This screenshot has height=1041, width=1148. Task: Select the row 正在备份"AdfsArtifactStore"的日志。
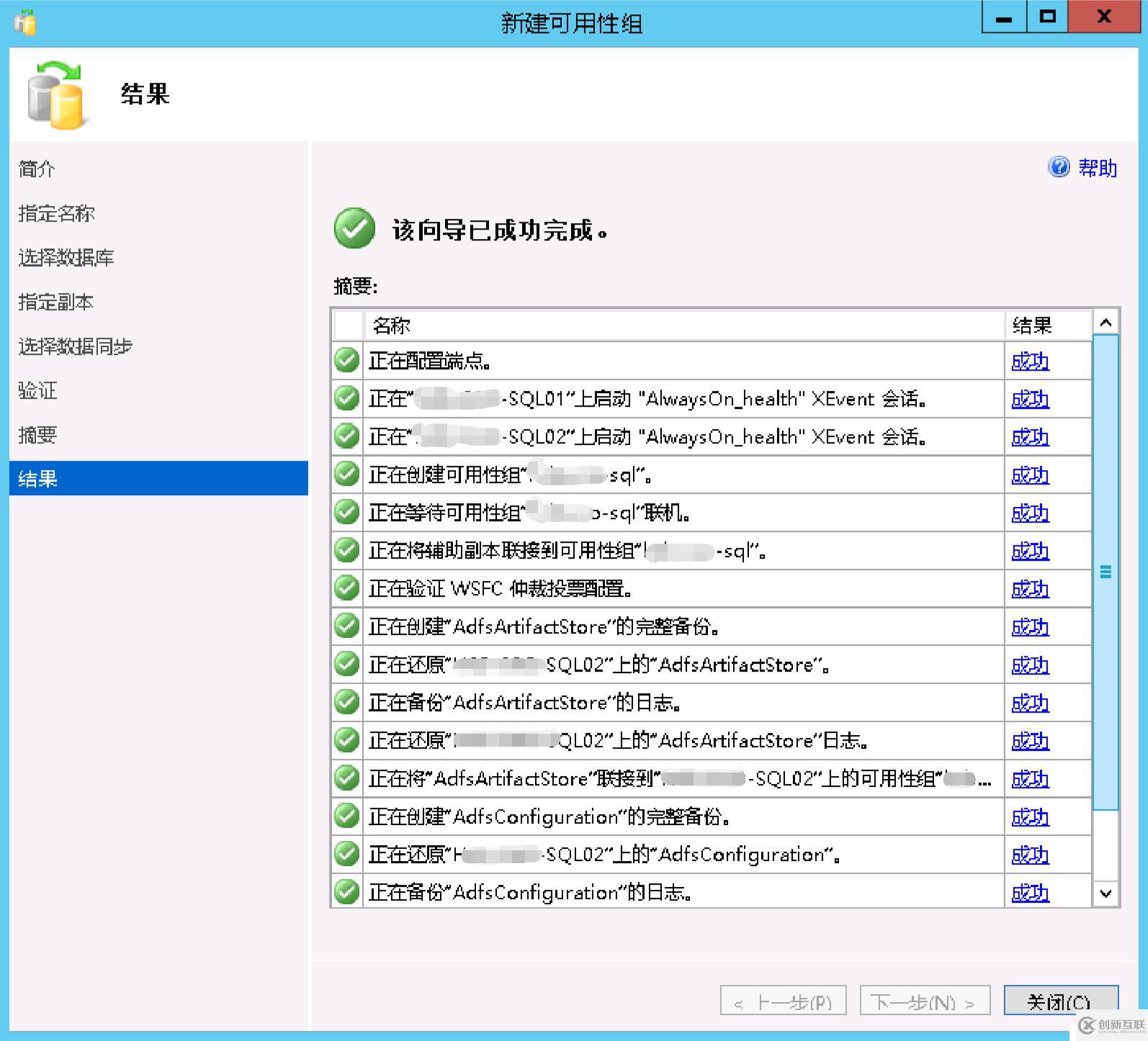click(x=712, y=703)
